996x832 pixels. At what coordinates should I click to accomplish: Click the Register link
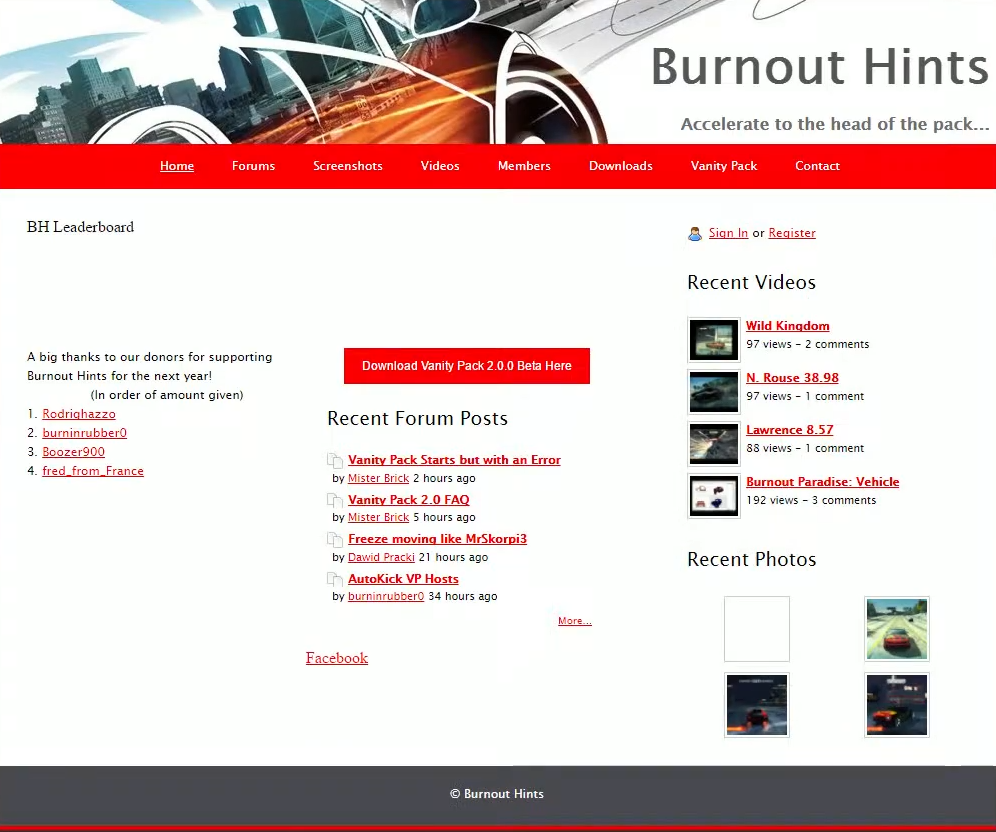click(x=791, y=233)
